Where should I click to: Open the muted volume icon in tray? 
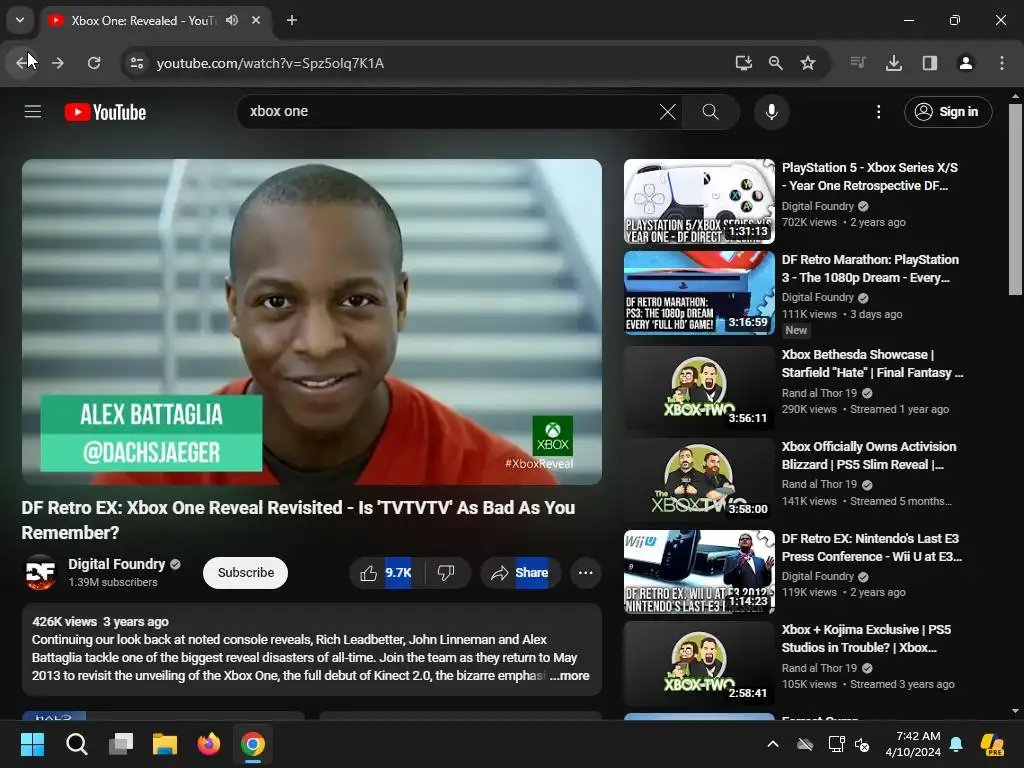click(x=862, y=744)
